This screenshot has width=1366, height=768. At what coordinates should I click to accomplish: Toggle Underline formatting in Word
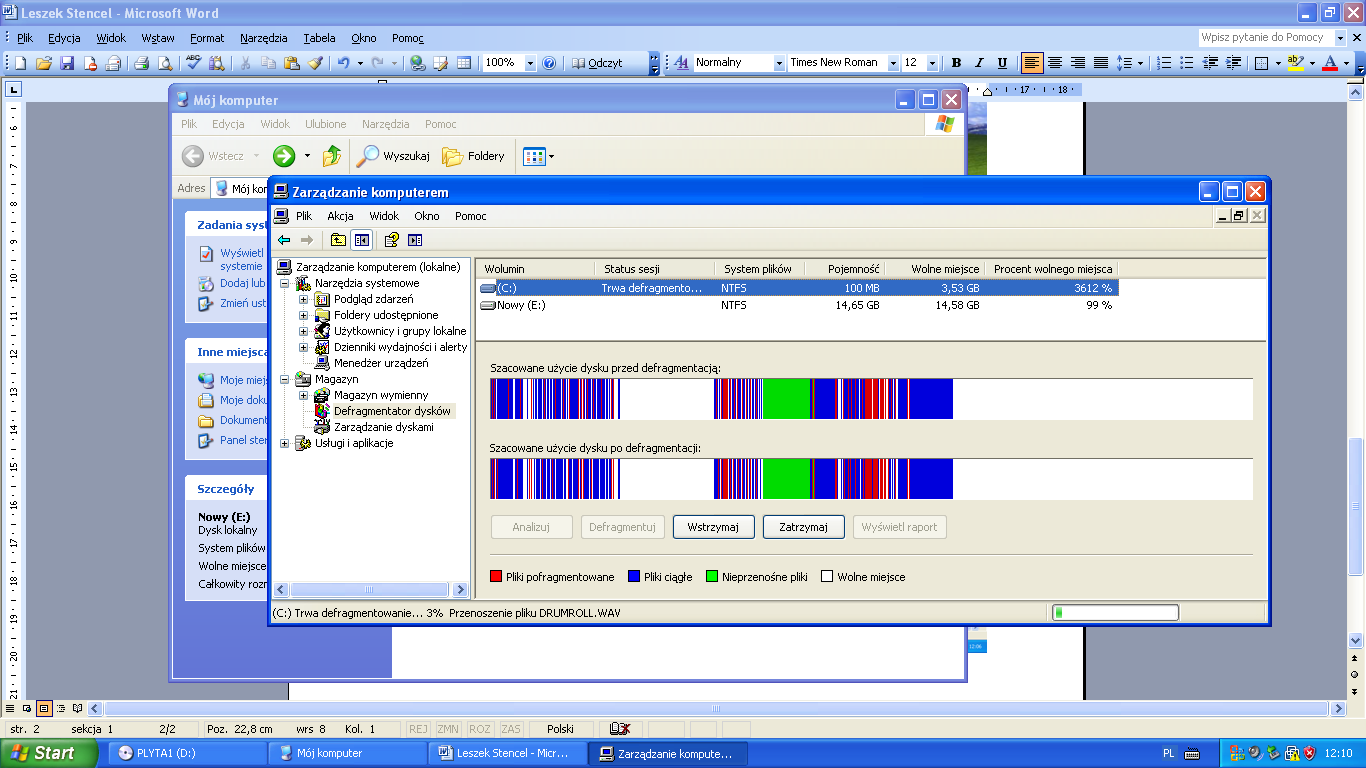[x=1002, y=63]
